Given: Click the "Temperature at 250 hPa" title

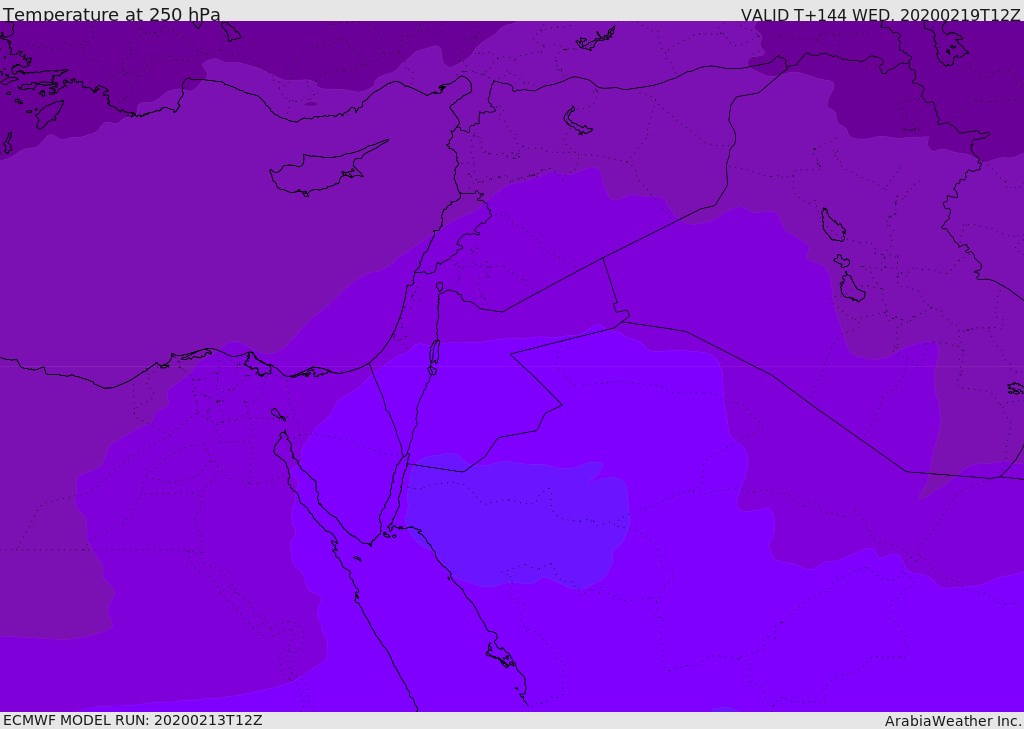Looking at the screenshot, I should click(x=111, y=15).
